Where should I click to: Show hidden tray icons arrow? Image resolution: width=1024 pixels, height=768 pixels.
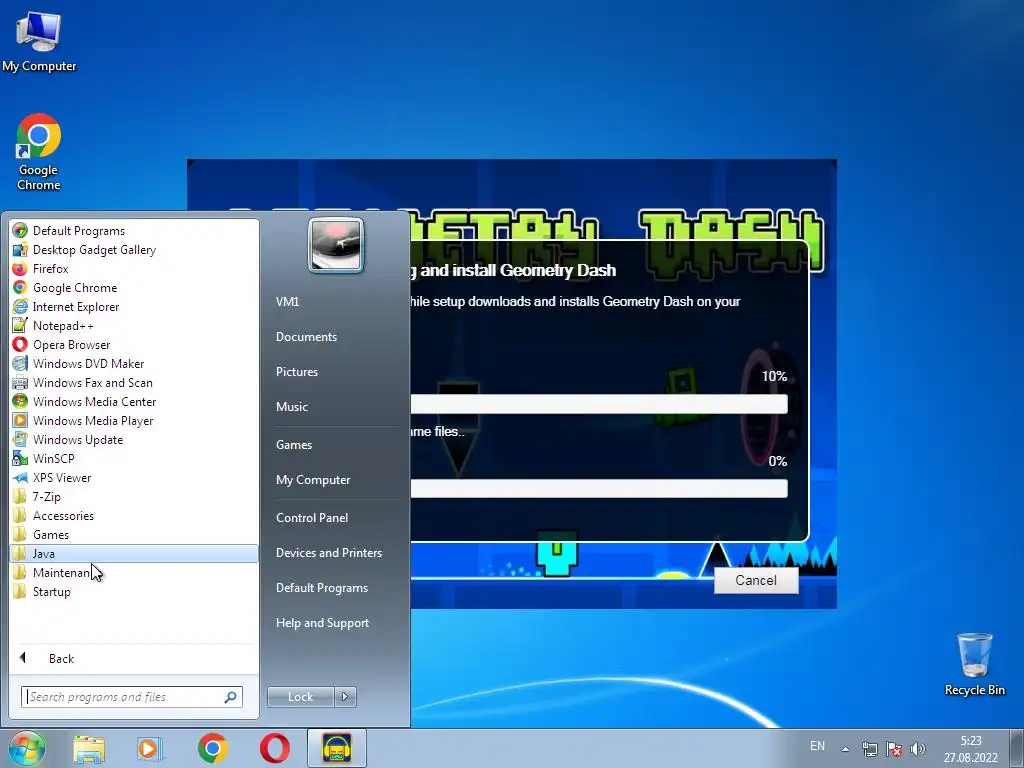[x=845, y=749]
